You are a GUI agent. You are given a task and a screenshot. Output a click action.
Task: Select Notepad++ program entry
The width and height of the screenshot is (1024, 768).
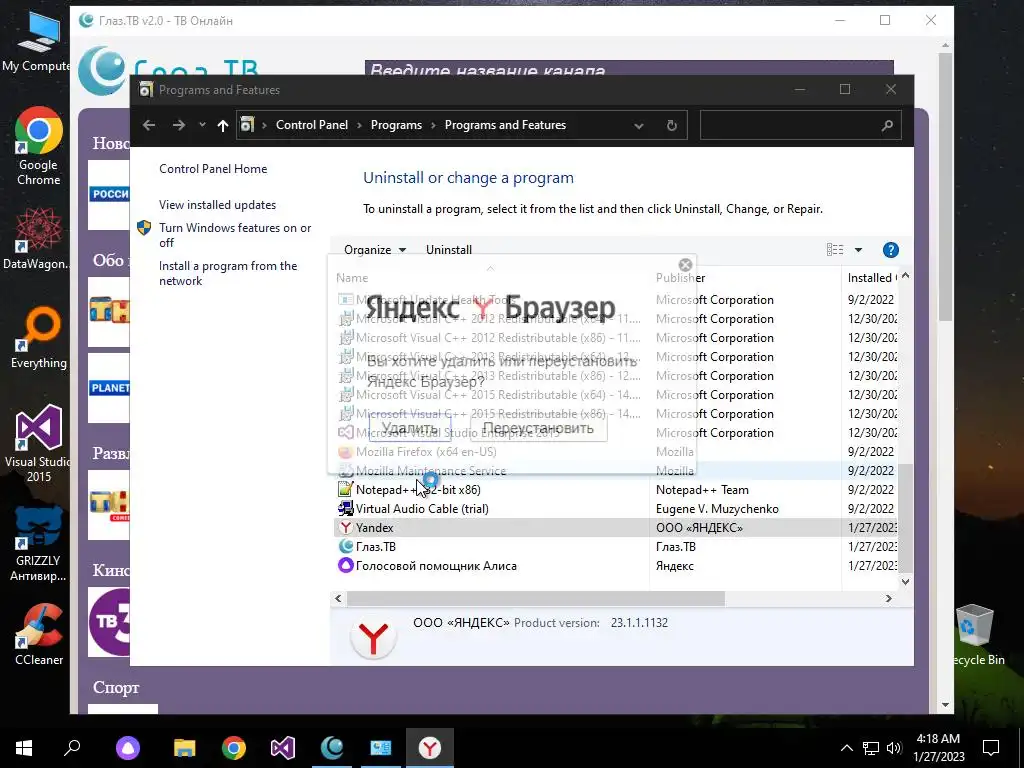tap(615, 490)
